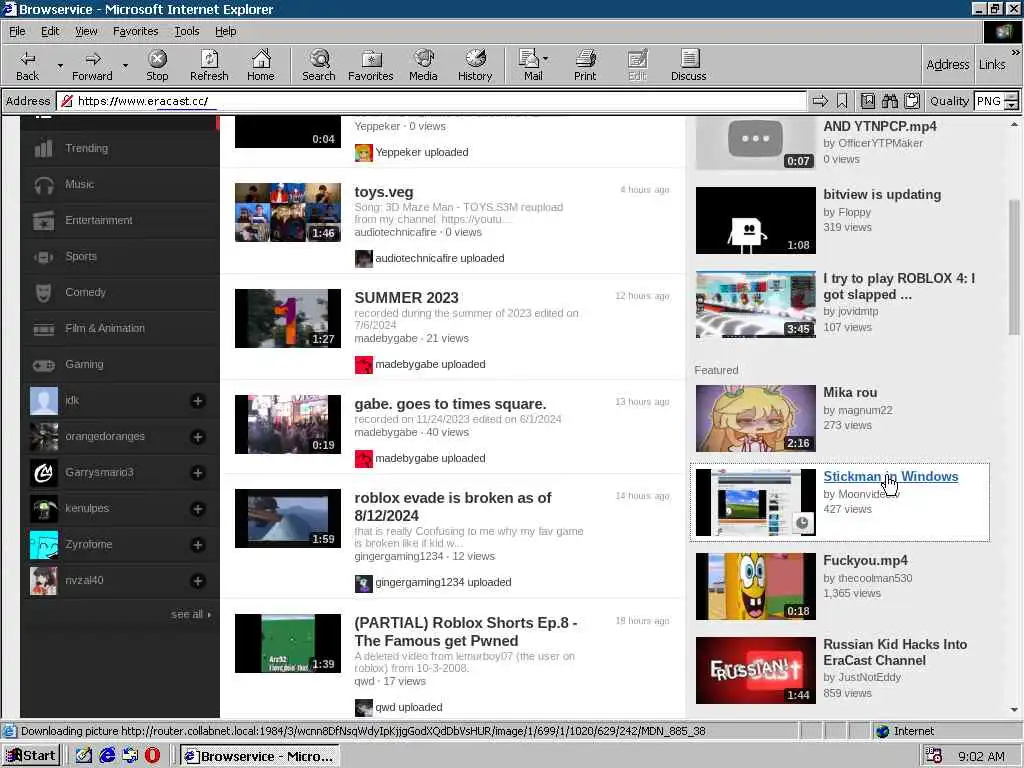Click the Forward toolbar button
The image size is (1024, 768).
[92, 65]
